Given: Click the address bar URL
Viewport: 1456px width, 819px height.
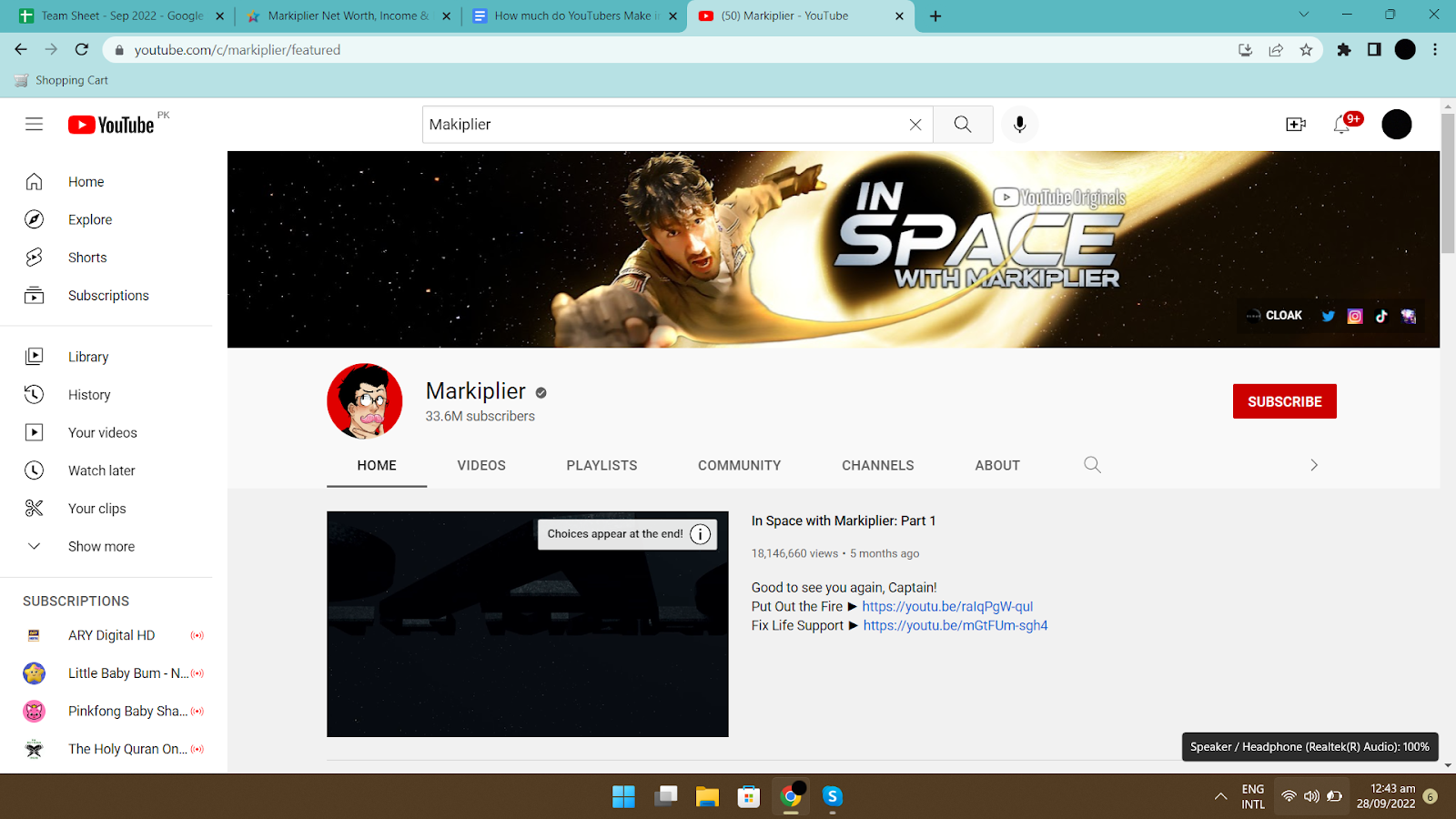Looking at the screenshot, I should click(238, 50).
